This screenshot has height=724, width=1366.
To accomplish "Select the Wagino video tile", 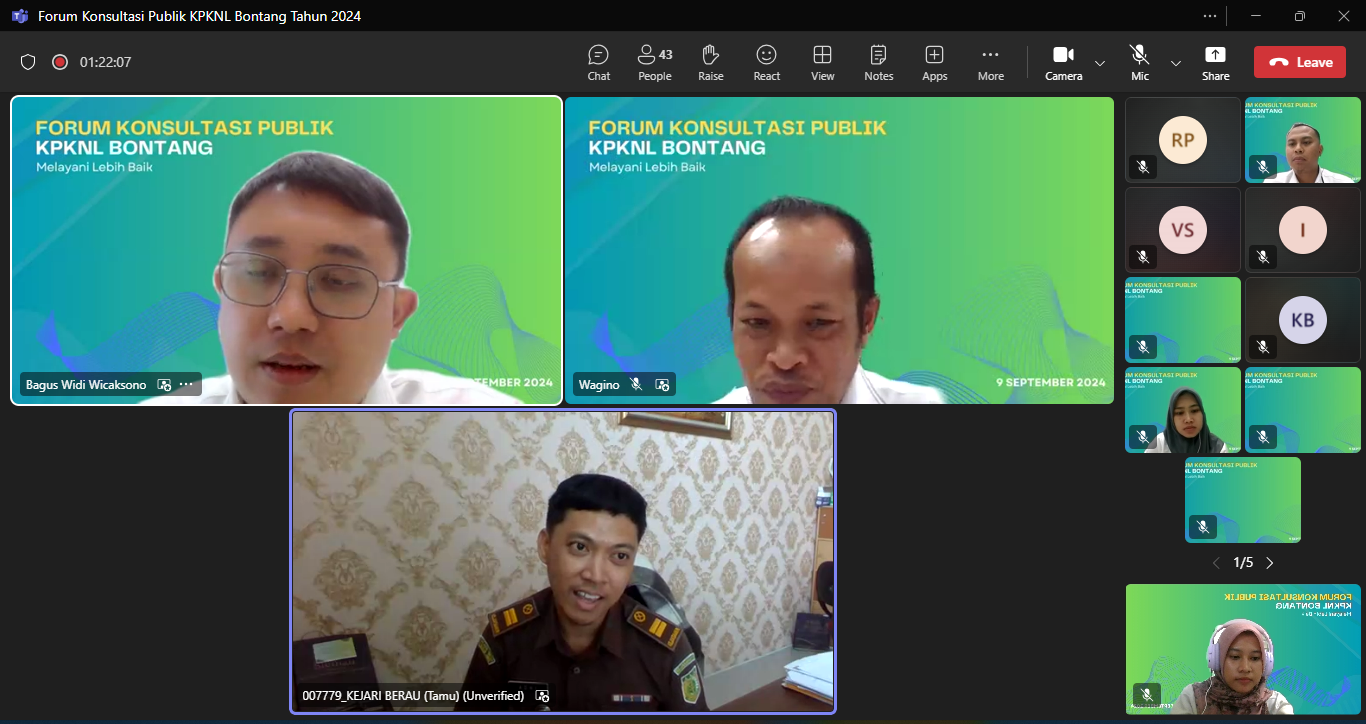I will click(840, 250).
